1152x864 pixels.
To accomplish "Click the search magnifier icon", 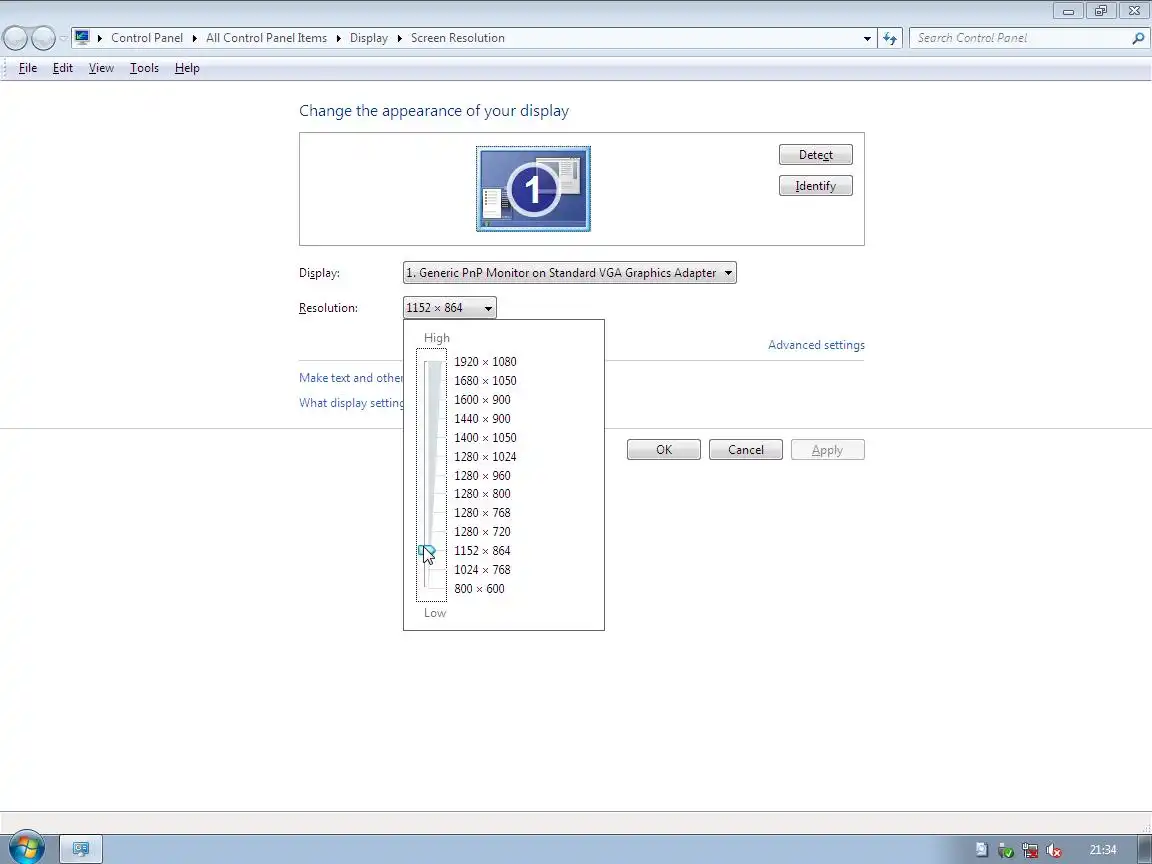I will click(1138, 38).
